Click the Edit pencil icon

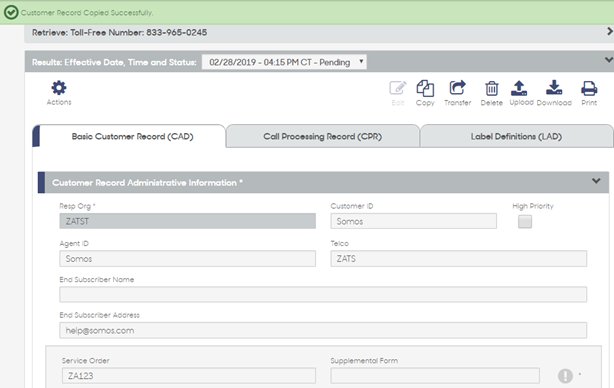point(397,88)
